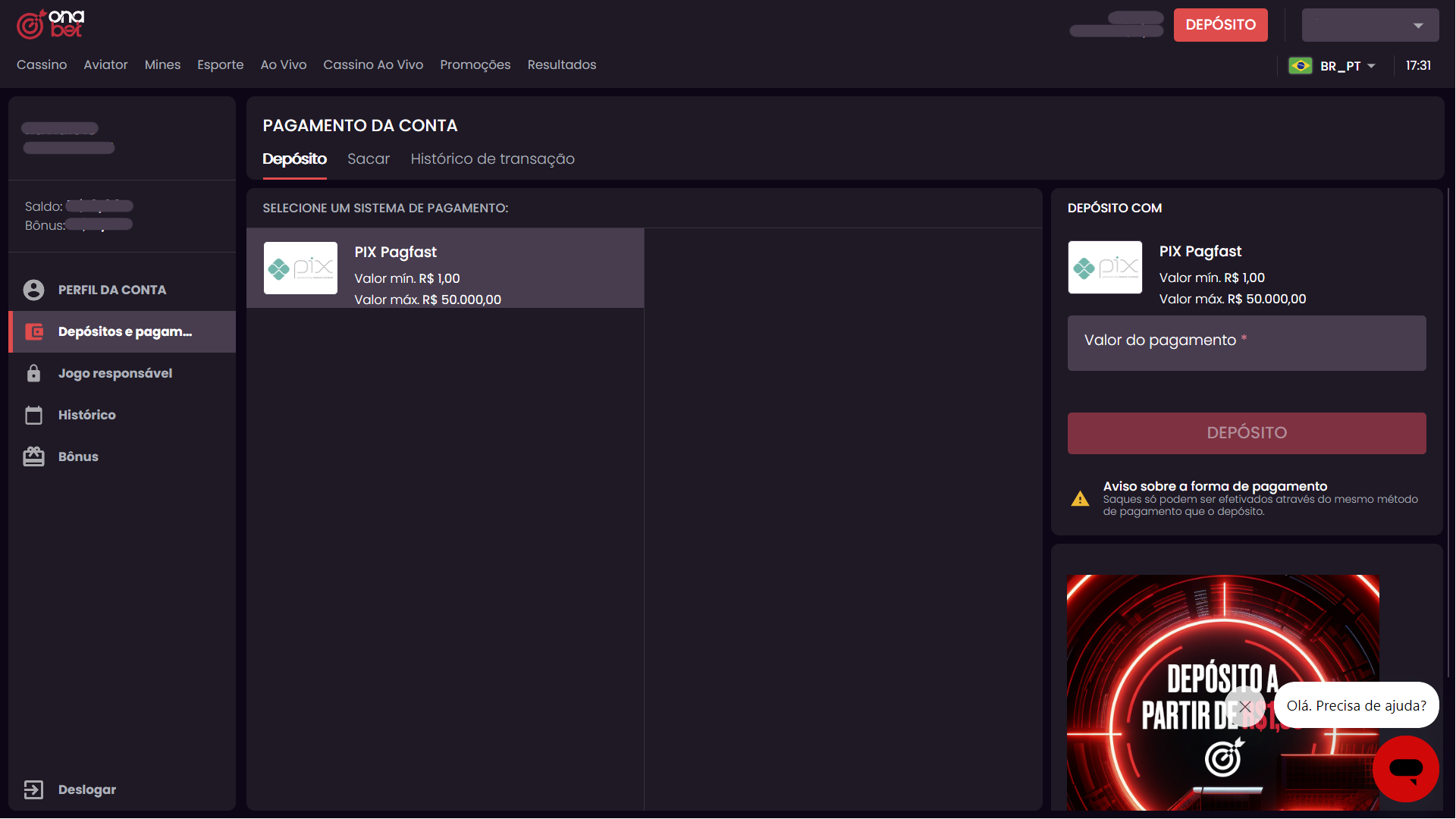Viewport: 1456px width, 819px height.
Task: Select the PIX Pagfast payment method
Action: [445, 268]
